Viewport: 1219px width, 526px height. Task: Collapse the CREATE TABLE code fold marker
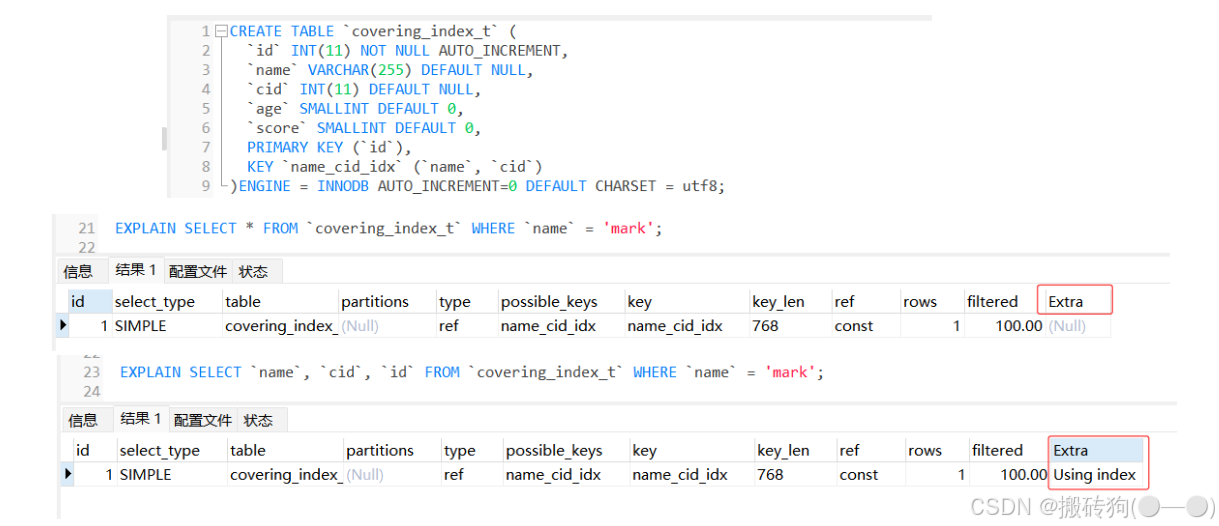tap(222, 31)
